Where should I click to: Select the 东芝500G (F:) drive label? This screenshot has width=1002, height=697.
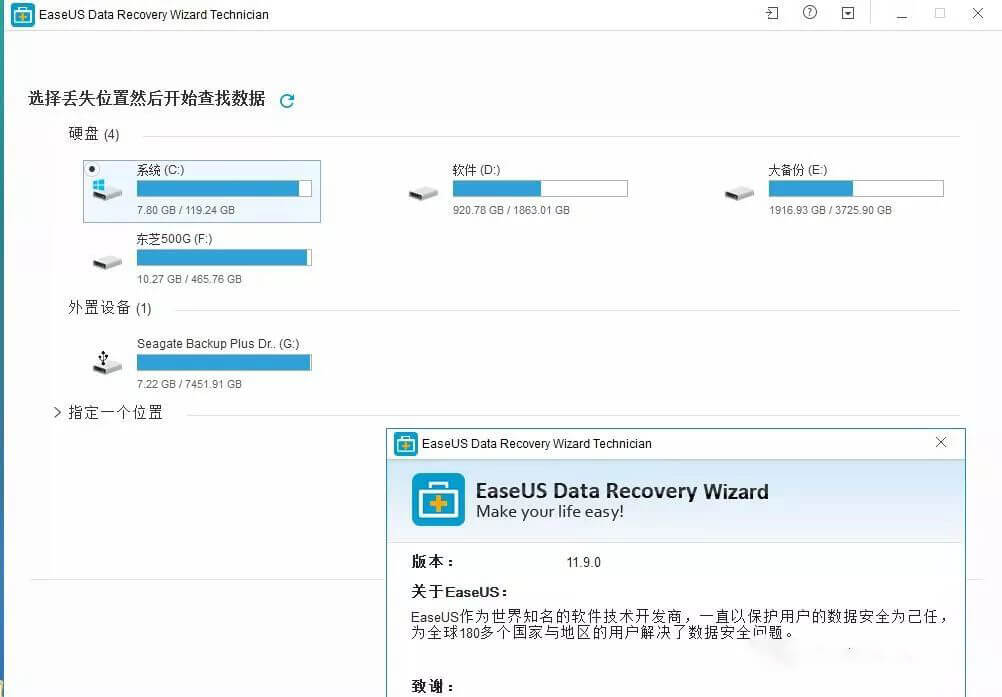click(174, 239)
